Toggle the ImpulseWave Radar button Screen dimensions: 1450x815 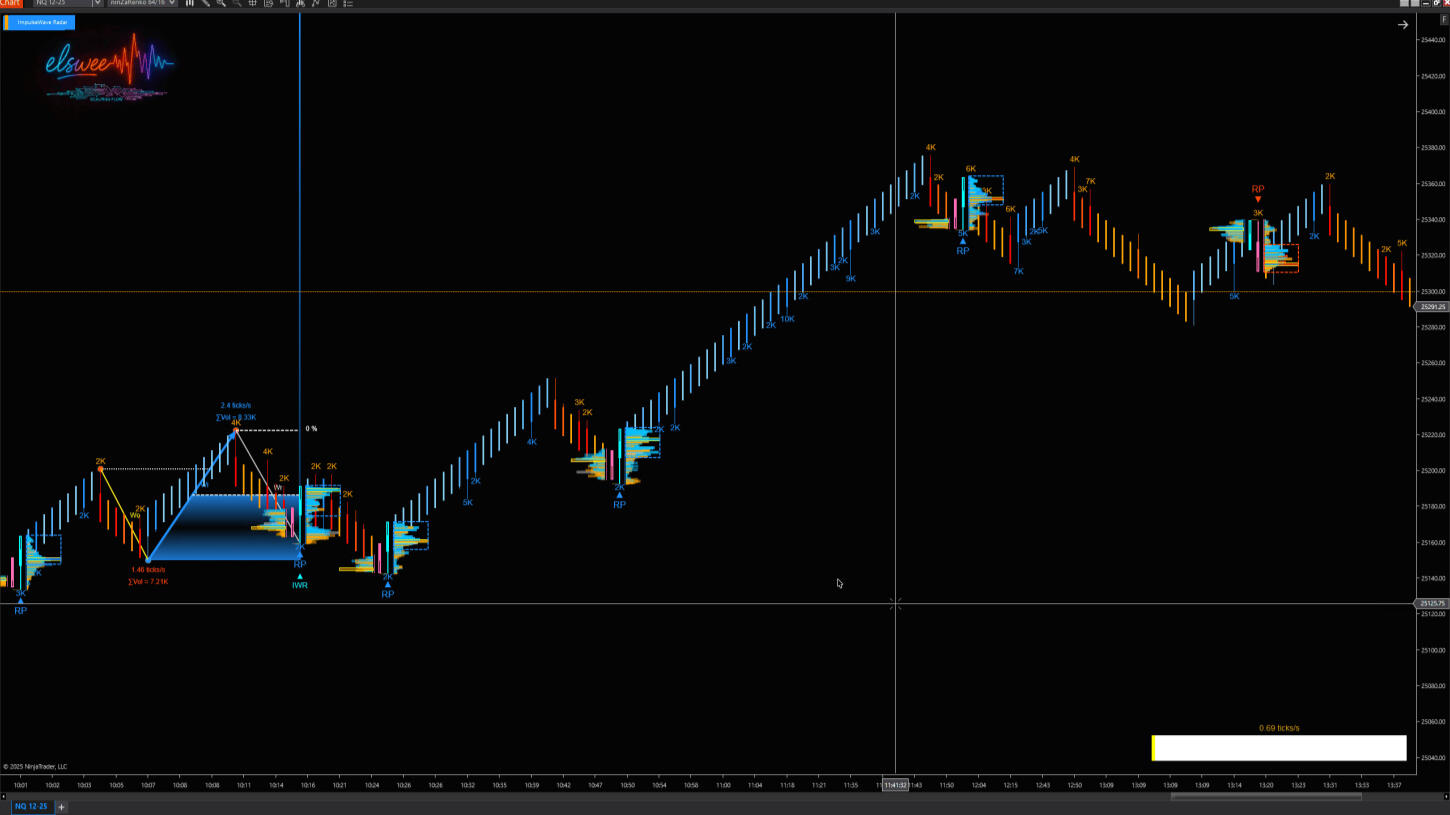pyautogui.click(x=39, y=22)
